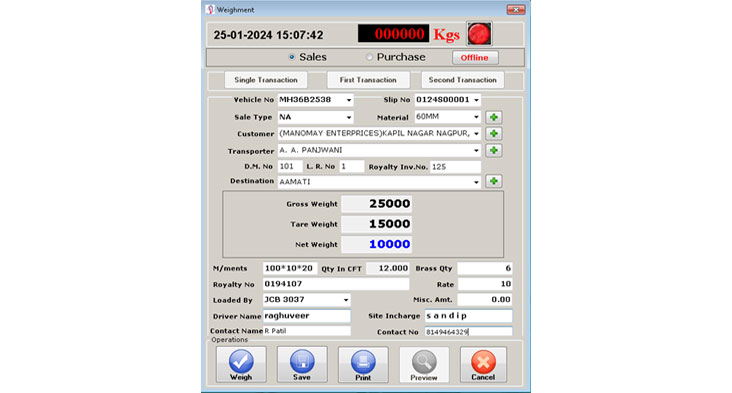Click the Brass Qty field
Image resolution: width=732 pixels, height=393 pixels.
coord(485,268)
